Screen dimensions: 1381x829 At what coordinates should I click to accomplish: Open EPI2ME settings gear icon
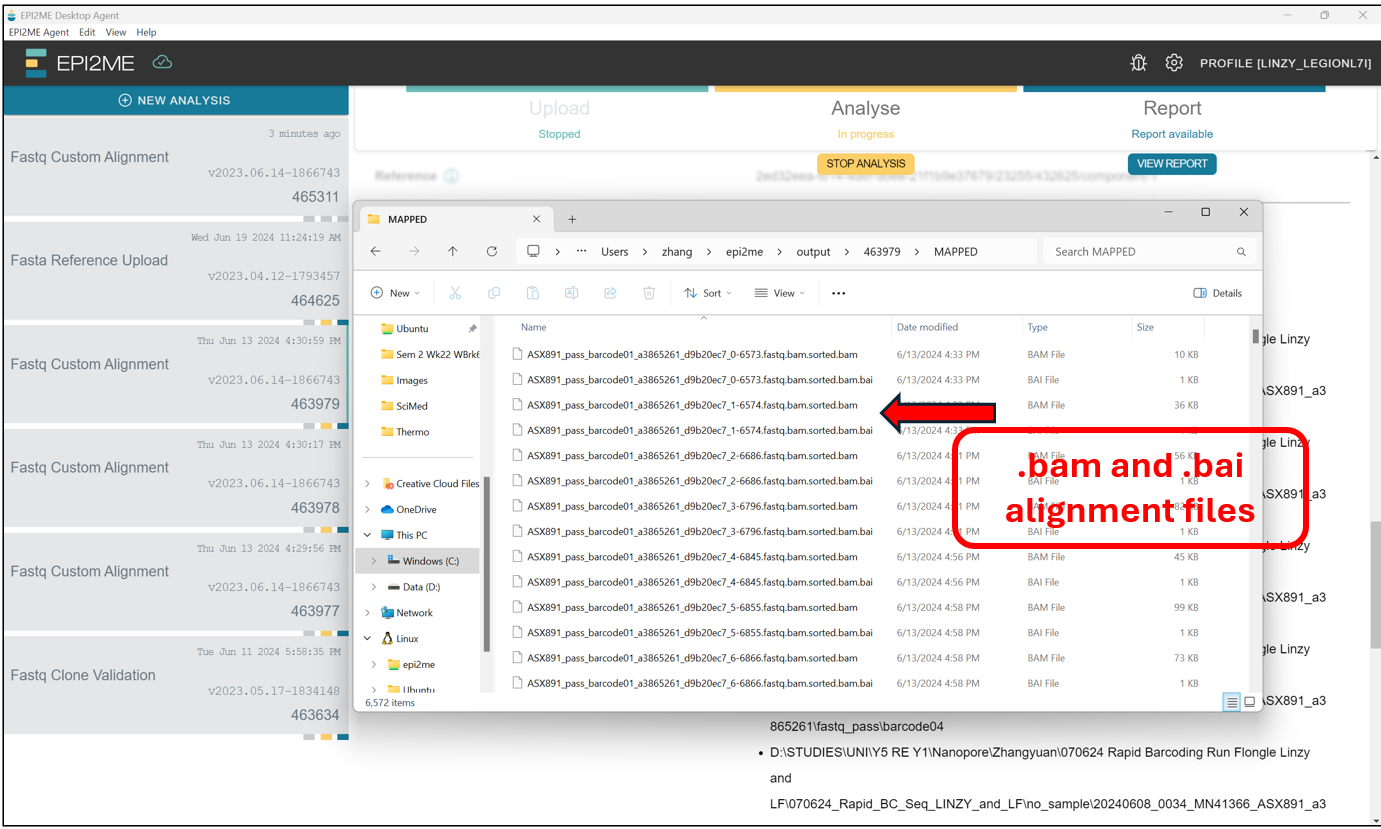pos(1174,63)
